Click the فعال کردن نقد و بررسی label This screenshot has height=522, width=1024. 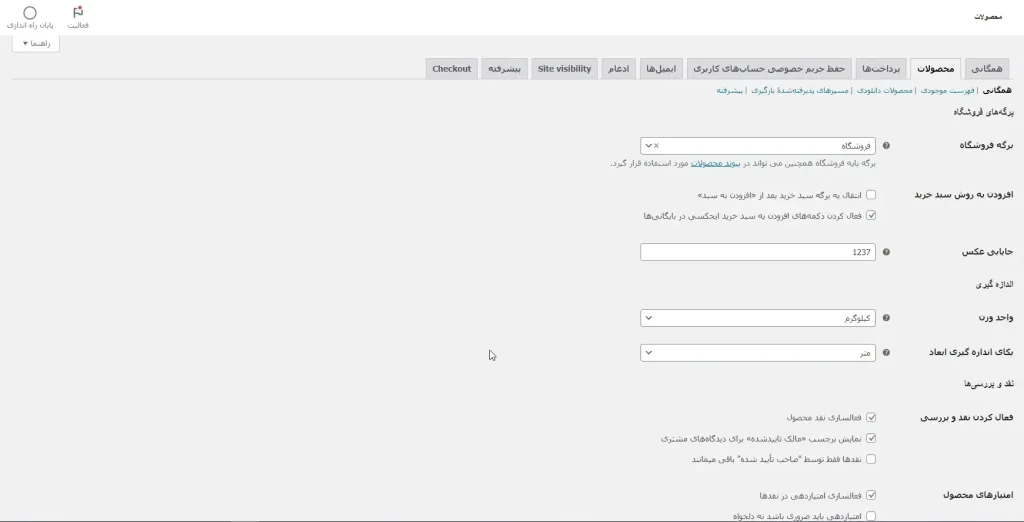[x=967, y=417]
